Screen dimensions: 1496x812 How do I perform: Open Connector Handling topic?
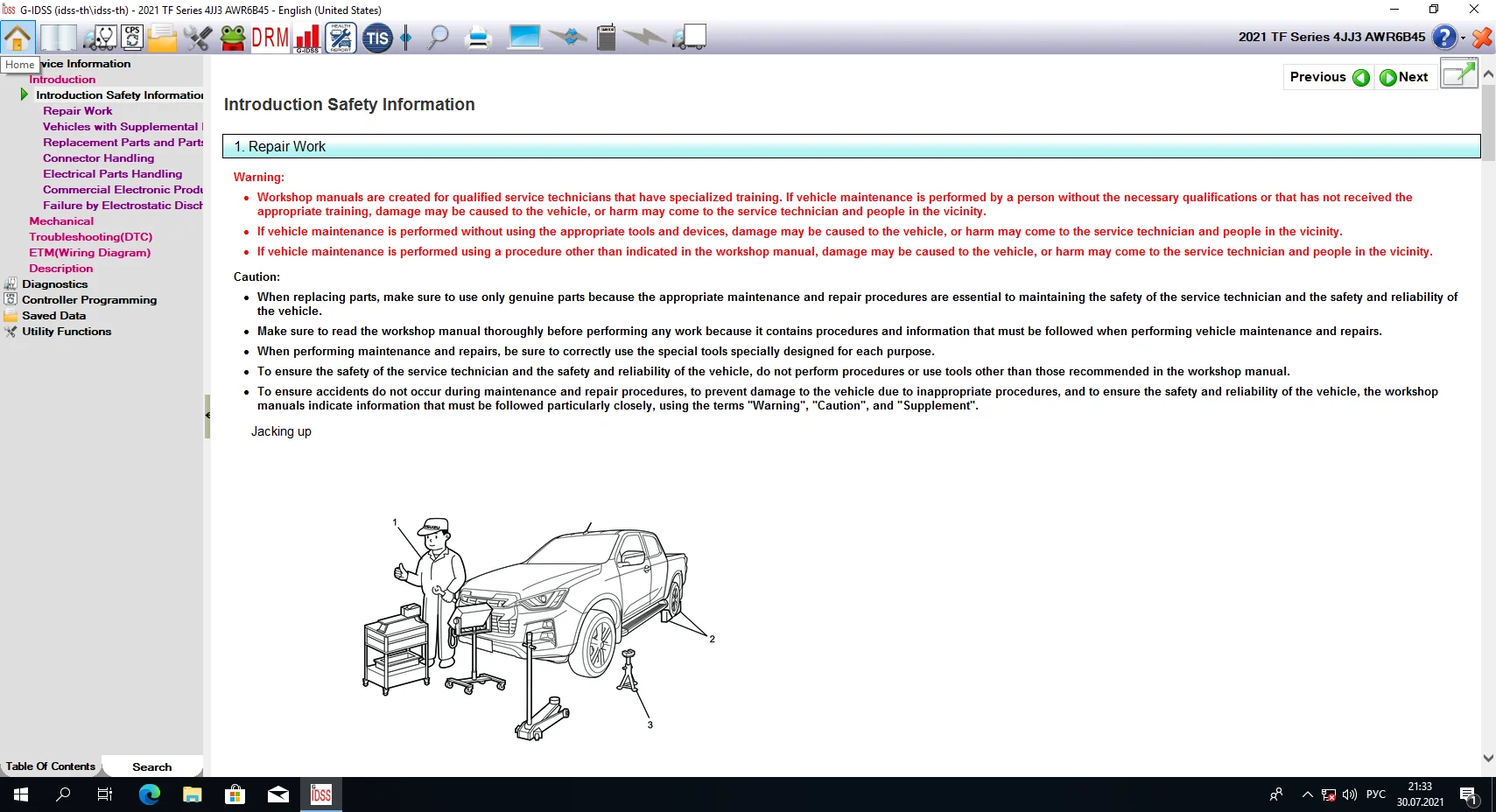[99, 158]
